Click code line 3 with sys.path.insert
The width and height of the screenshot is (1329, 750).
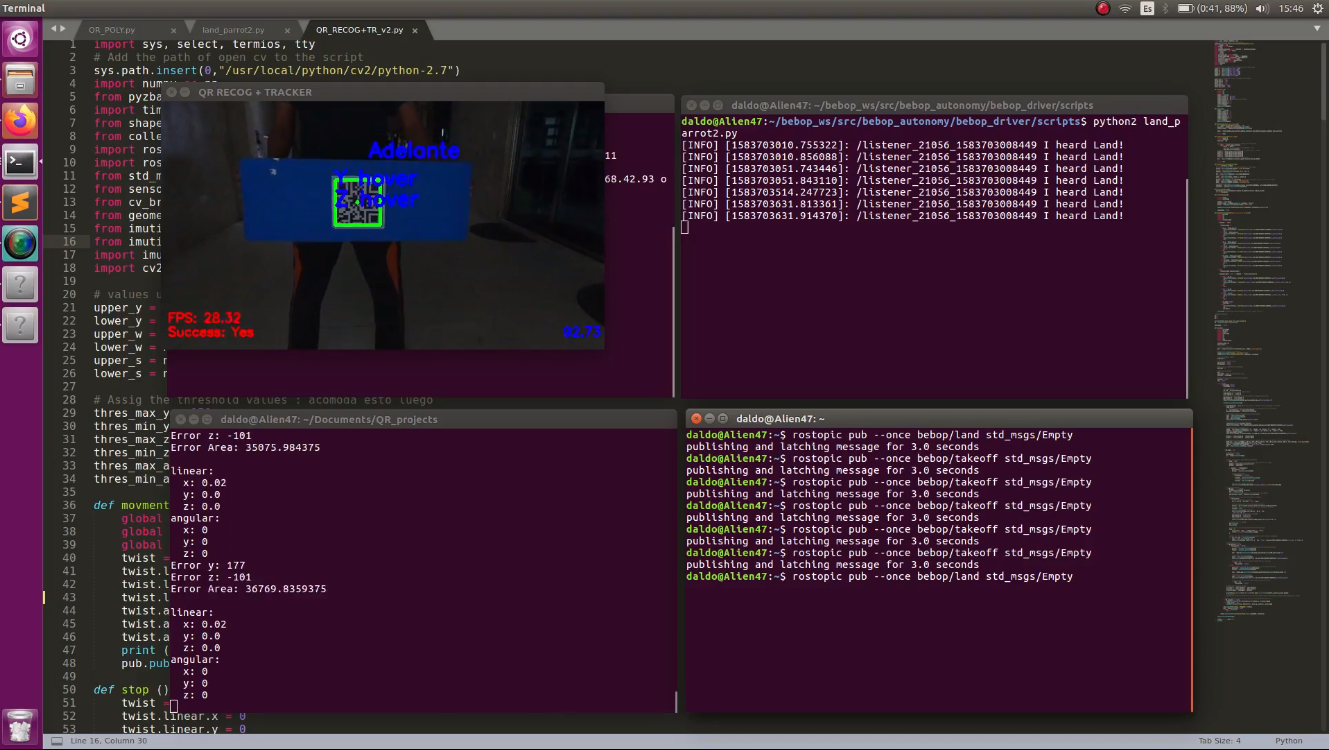click(x=277, y=70)
